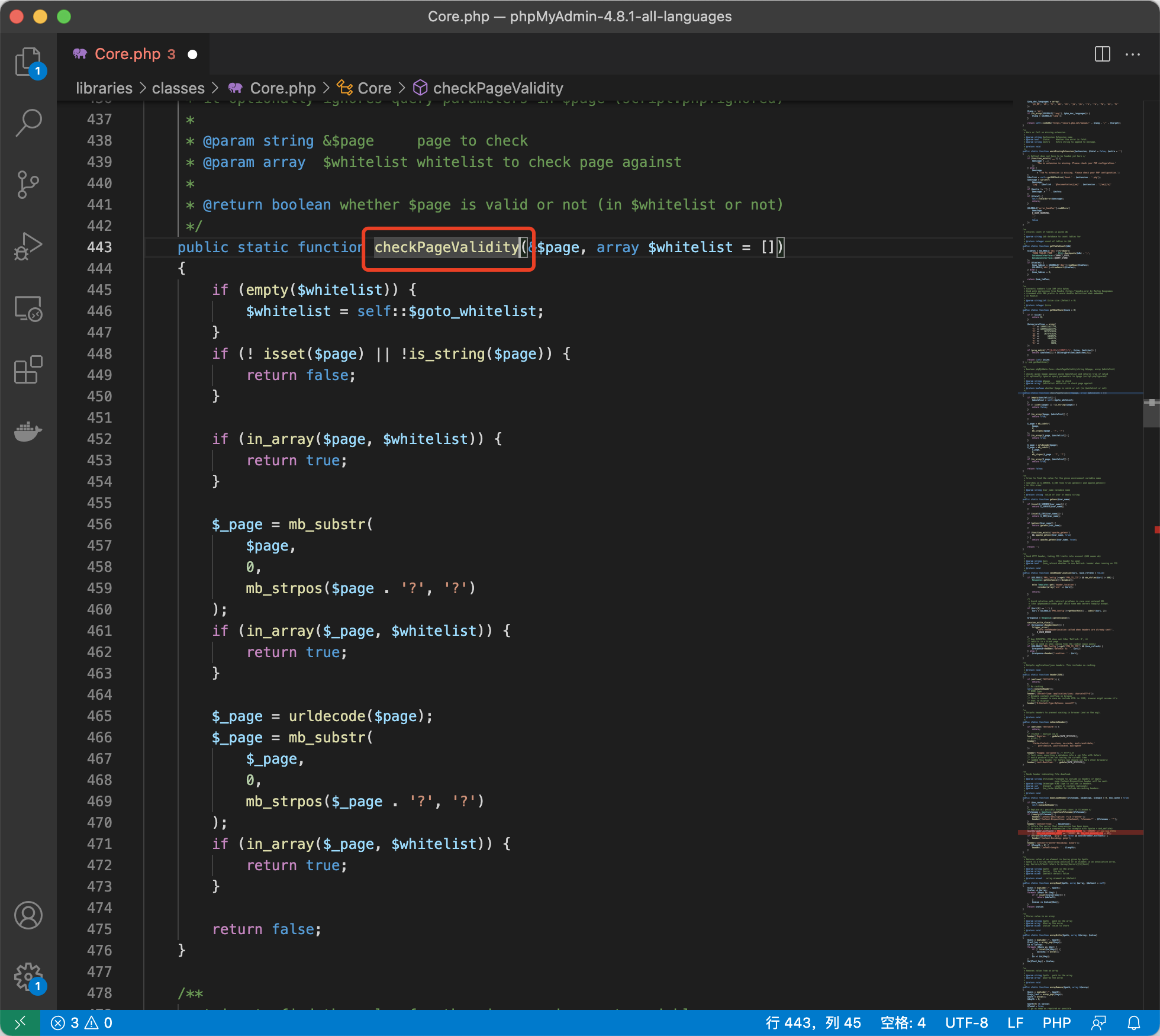Viewport: 1160px width, 1036px height.
Task: Open the editor More Actions menu
Action: point(1133,54)
